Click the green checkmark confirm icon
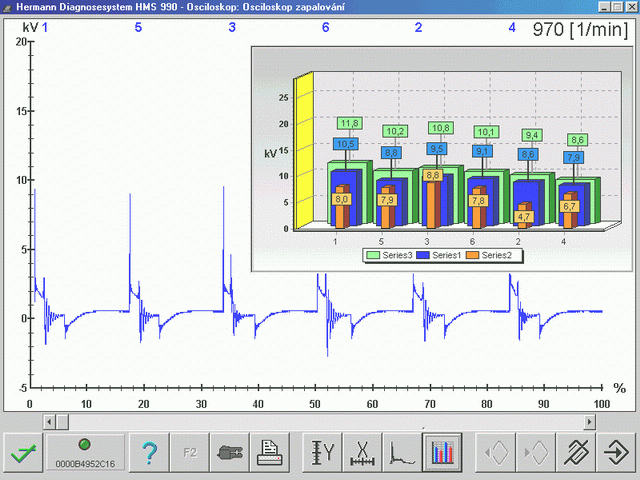 tap(23, 453)
